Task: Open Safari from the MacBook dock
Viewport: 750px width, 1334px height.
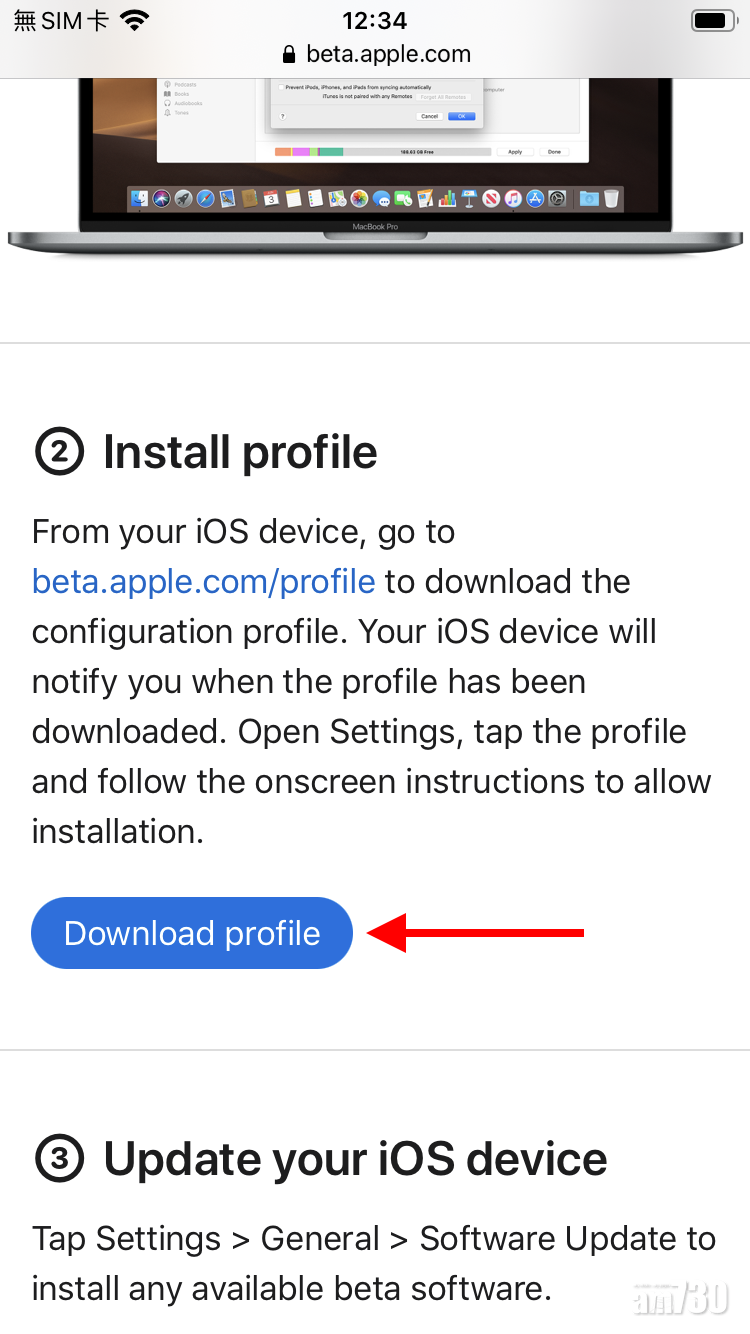Action: 205,199
